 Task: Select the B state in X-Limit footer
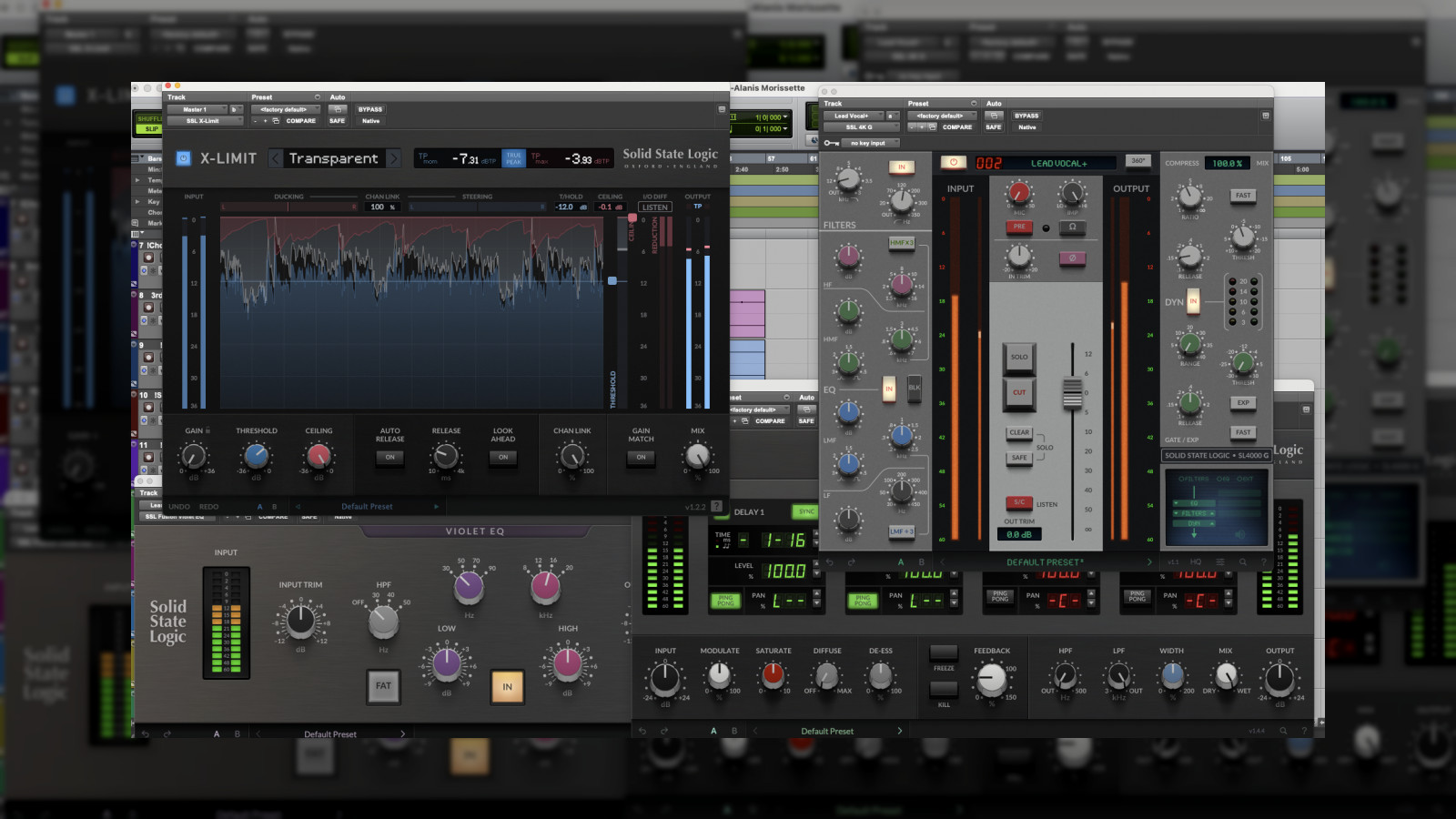tap(275, 507)
